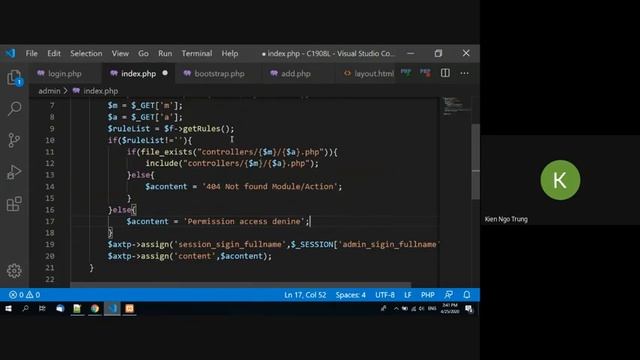Click the unsaved dot on the index.php tab
This screenshot has width=640, height=360.
pyautogui.click(x=165, y=73)
